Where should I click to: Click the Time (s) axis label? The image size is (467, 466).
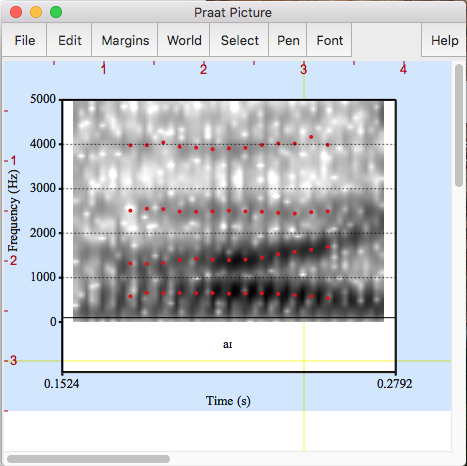228,401
